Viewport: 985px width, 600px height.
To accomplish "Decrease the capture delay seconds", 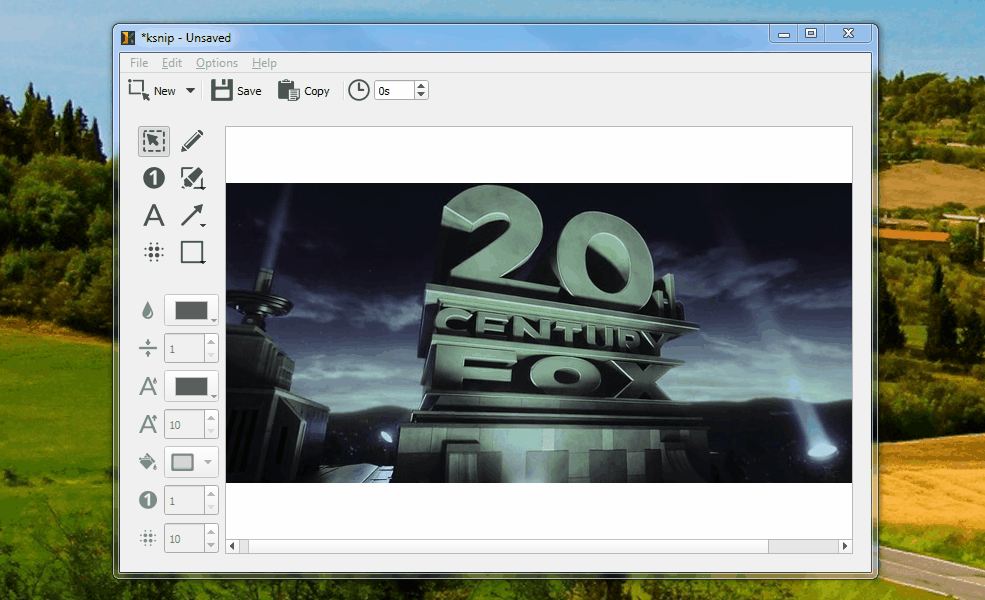I will tap(422, 95).
